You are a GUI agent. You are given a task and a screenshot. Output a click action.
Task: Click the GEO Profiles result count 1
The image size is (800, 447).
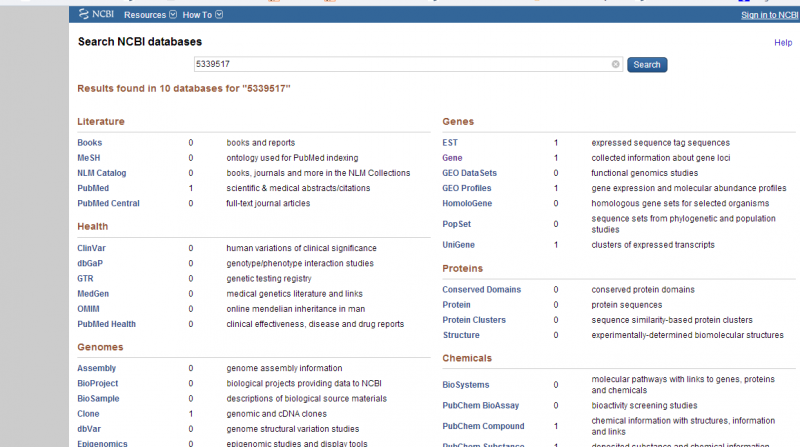pos(556,188)
